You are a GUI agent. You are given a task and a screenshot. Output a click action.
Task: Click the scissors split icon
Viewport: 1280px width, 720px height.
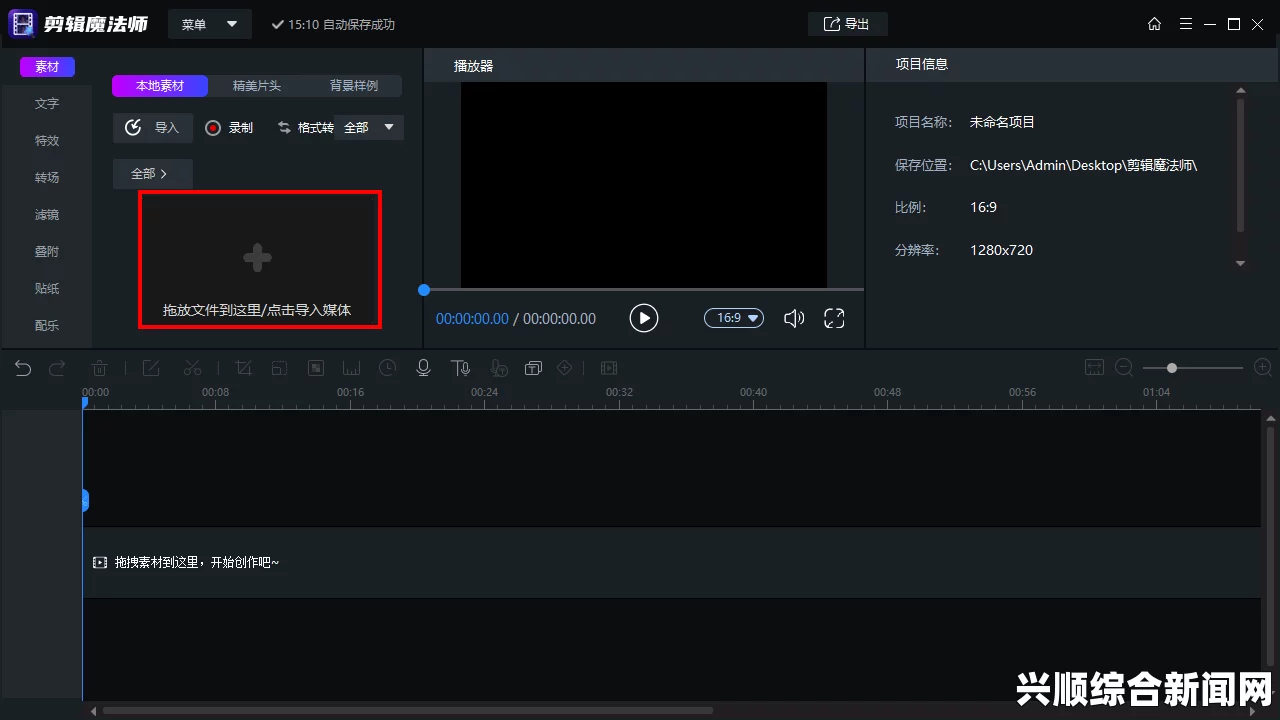[193, 368]
